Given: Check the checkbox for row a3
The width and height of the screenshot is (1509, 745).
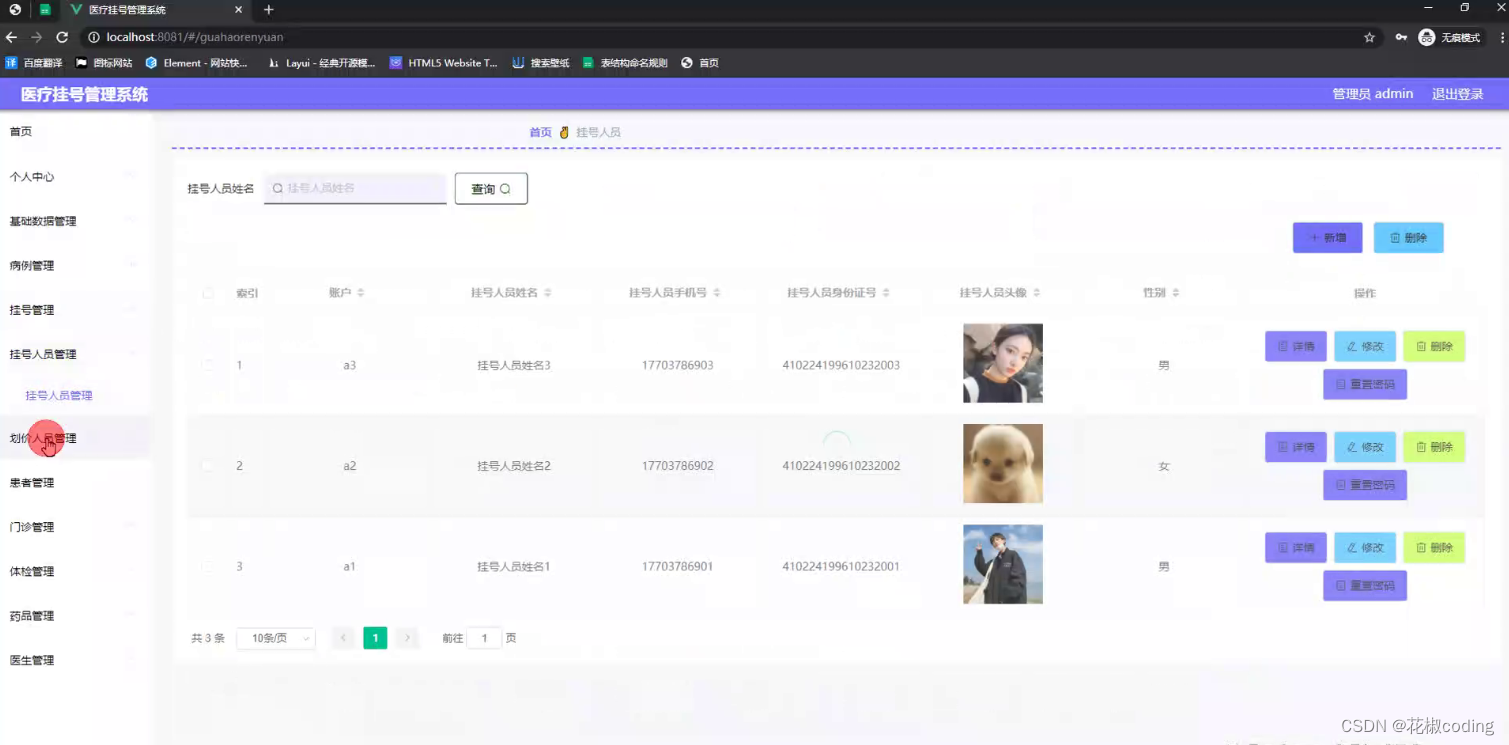Looking at the screenshot, I should pyautogui.click(x=208, y=365).
